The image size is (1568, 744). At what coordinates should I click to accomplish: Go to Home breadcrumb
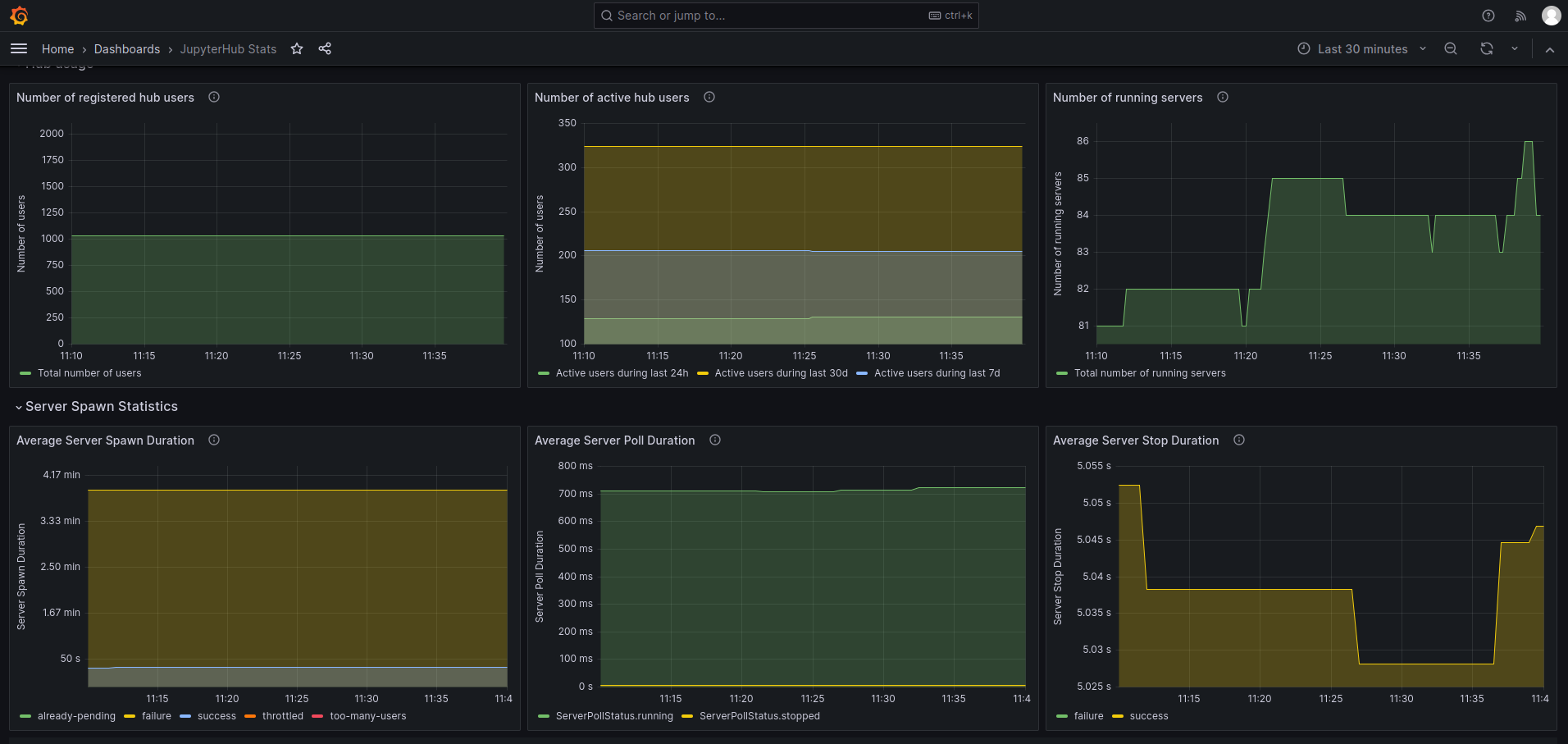pos(57,49)
